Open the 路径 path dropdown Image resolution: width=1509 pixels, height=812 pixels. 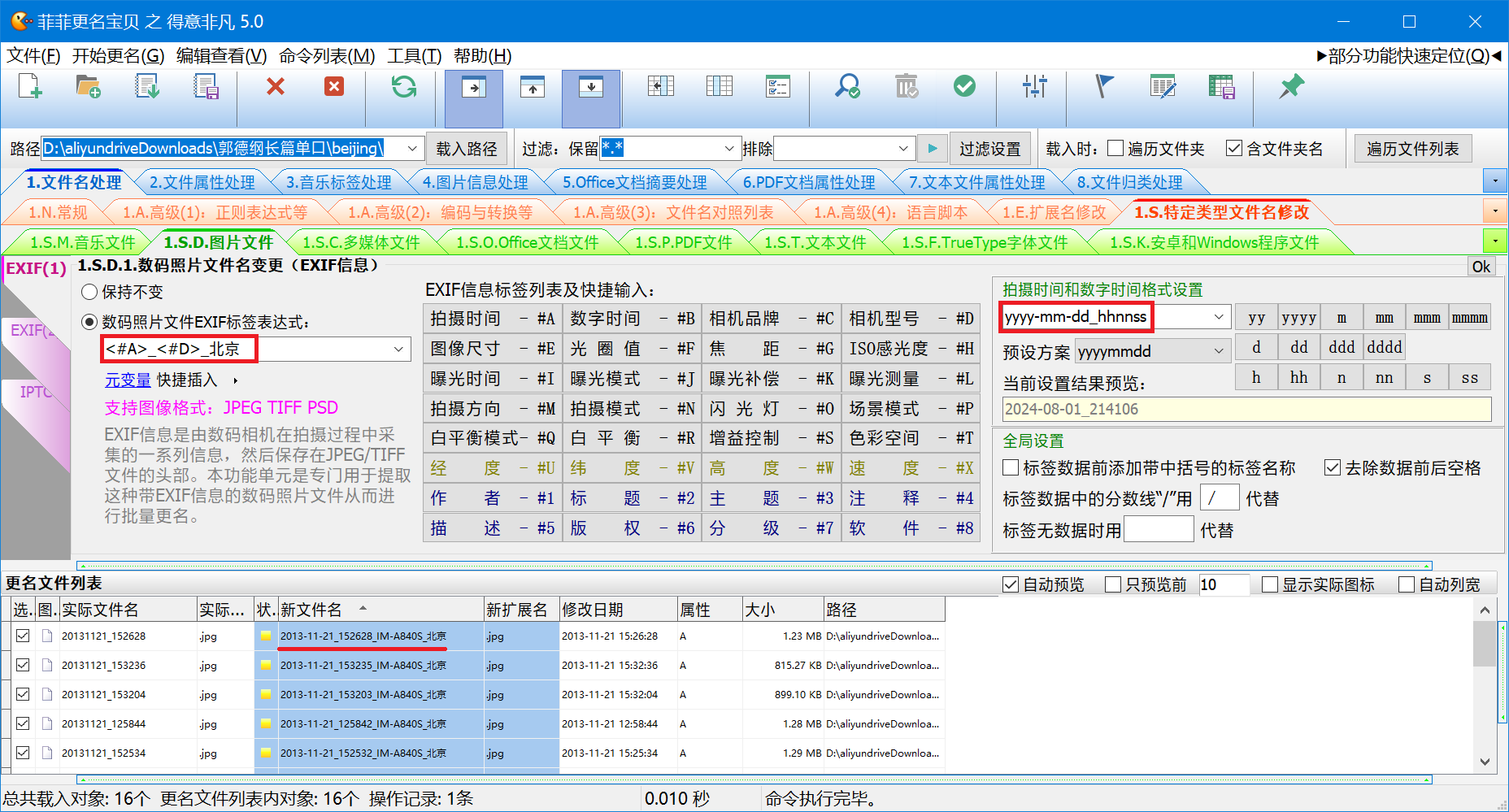(x=412, y=149)
